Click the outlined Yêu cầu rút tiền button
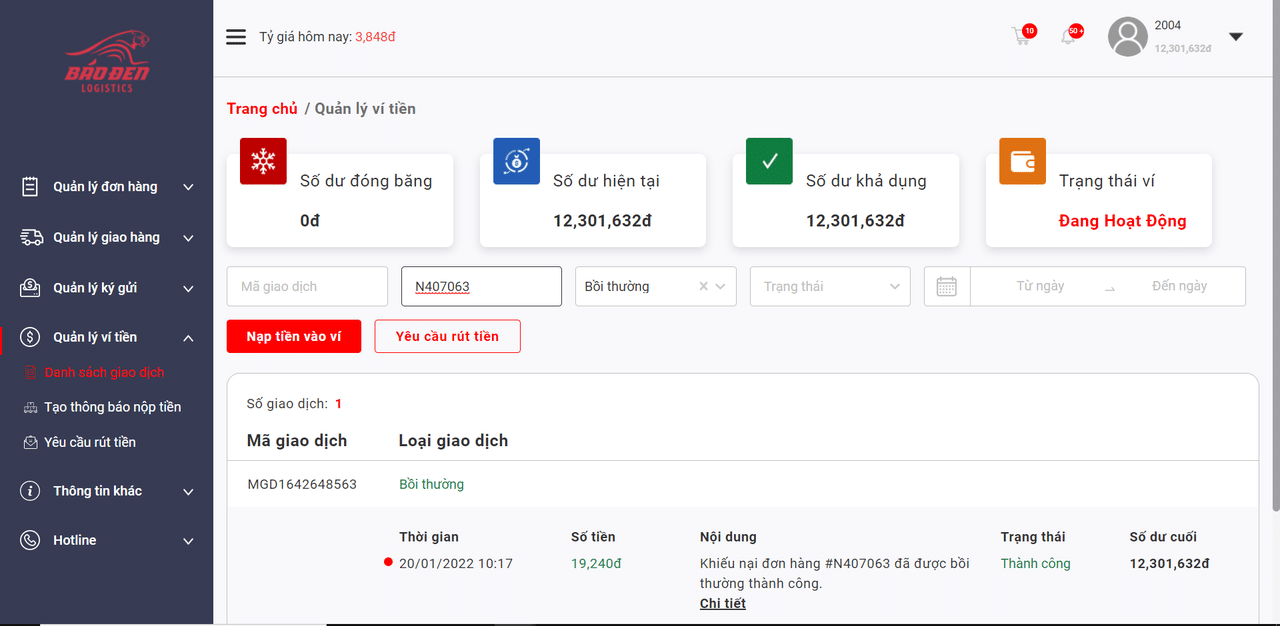 (447, 337)
